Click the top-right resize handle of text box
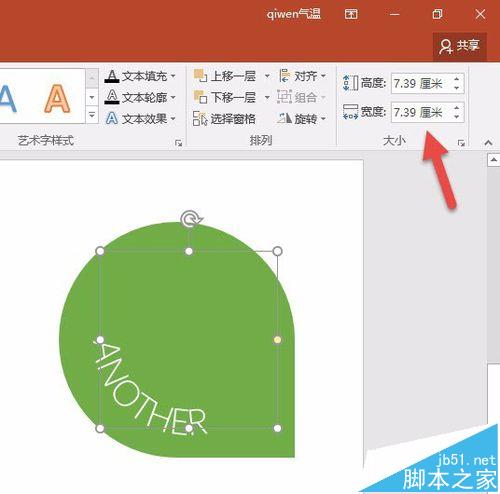 point(277,251)
